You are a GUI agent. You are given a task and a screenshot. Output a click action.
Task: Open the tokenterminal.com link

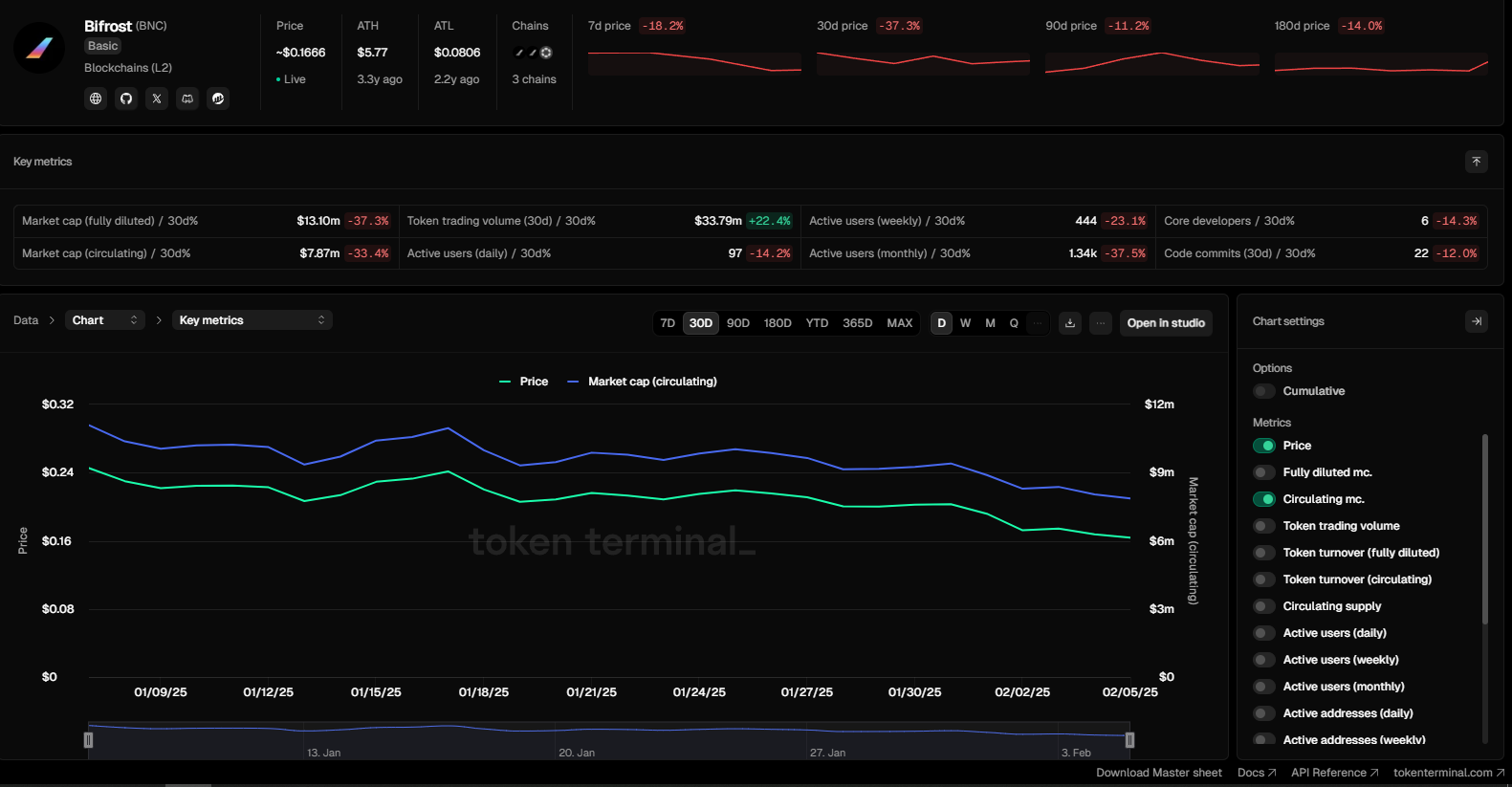1449,773
